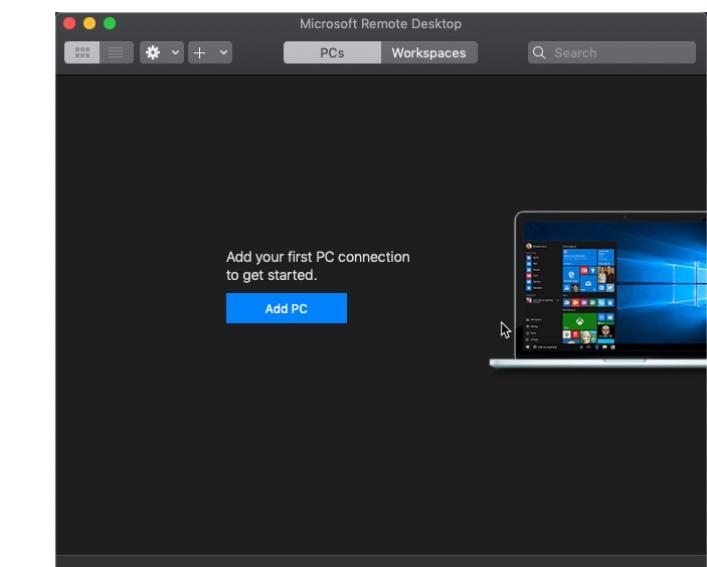Expand the chevron beside the gear icon

175,53
